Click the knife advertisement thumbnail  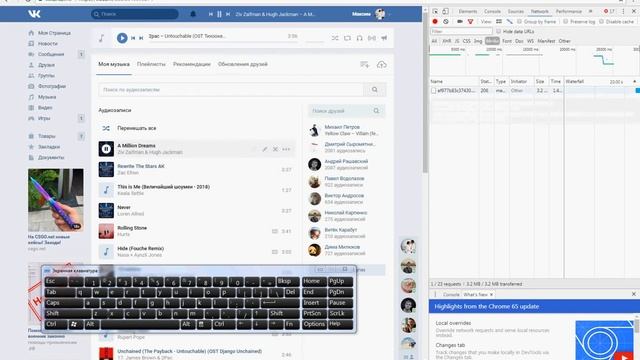point(56,200)
